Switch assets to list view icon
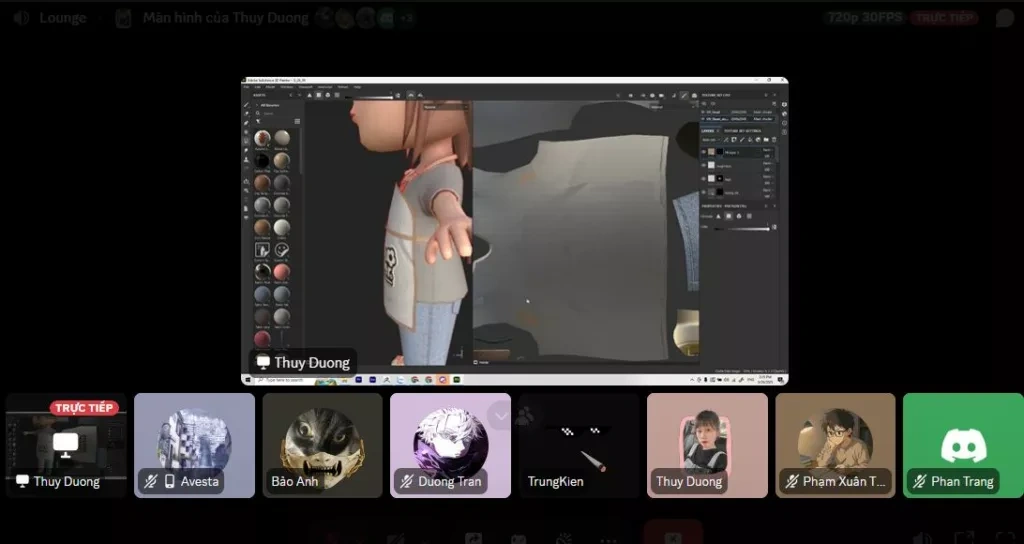Screen dimensions: 1024x544 [x=297, y=121]
